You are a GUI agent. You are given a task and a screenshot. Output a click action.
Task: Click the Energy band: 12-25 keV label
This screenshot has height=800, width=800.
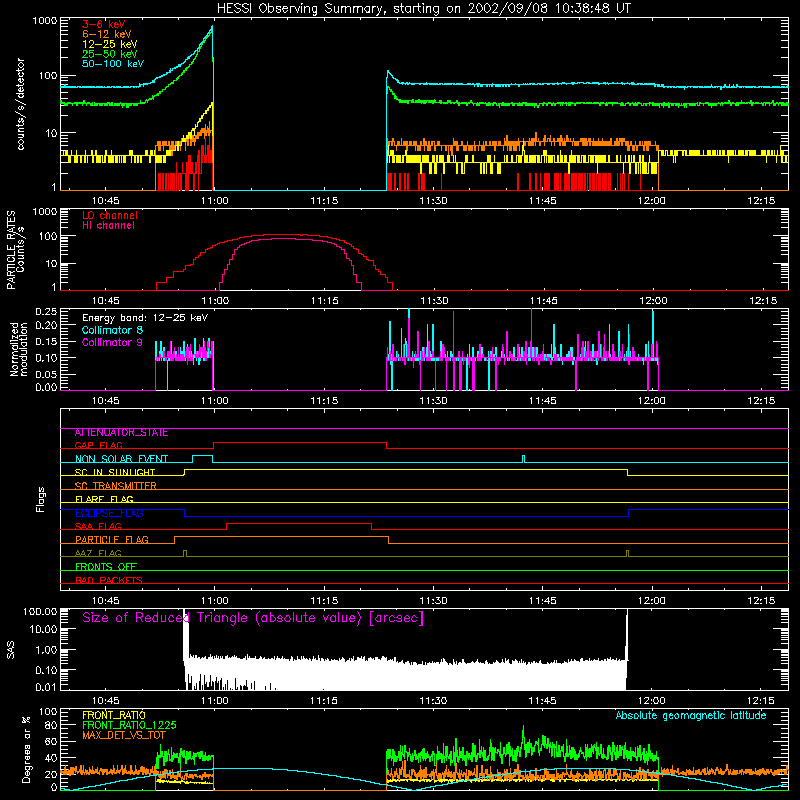click(x=145, y=318)
